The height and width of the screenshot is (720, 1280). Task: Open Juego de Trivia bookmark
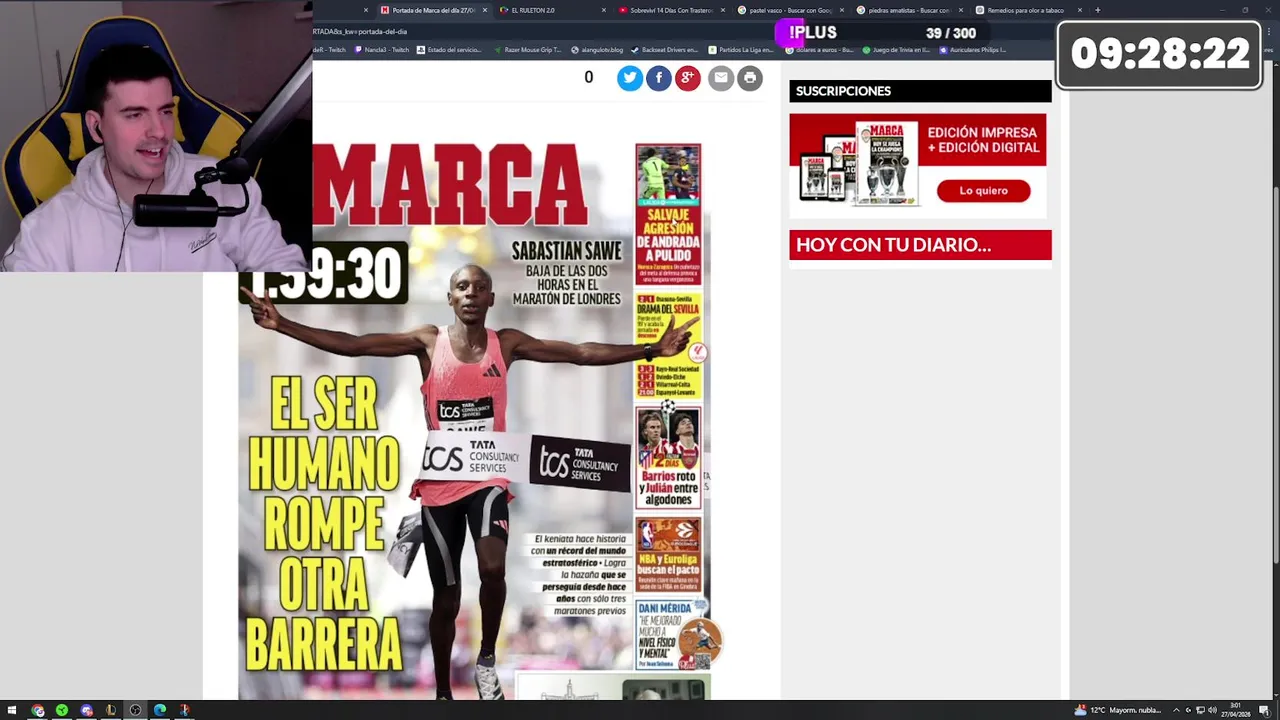point(895,49)
